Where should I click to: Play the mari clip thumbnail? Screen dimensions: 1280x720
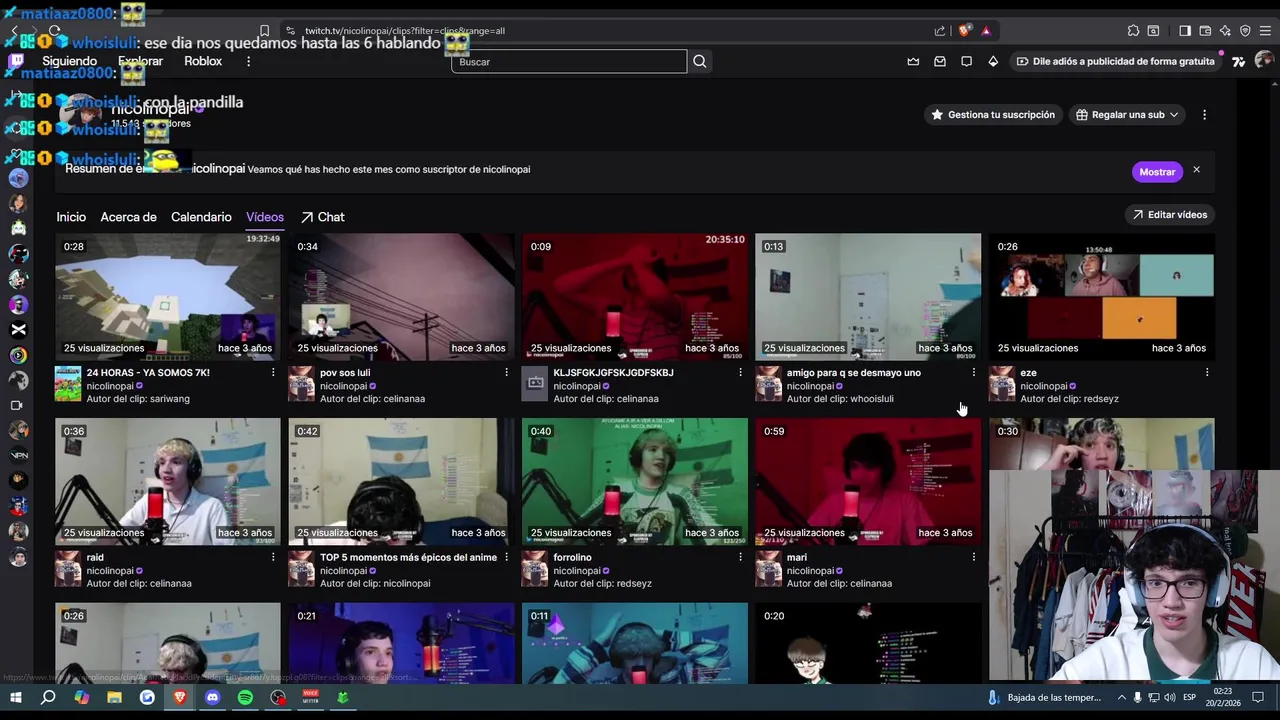pos(868,482)
